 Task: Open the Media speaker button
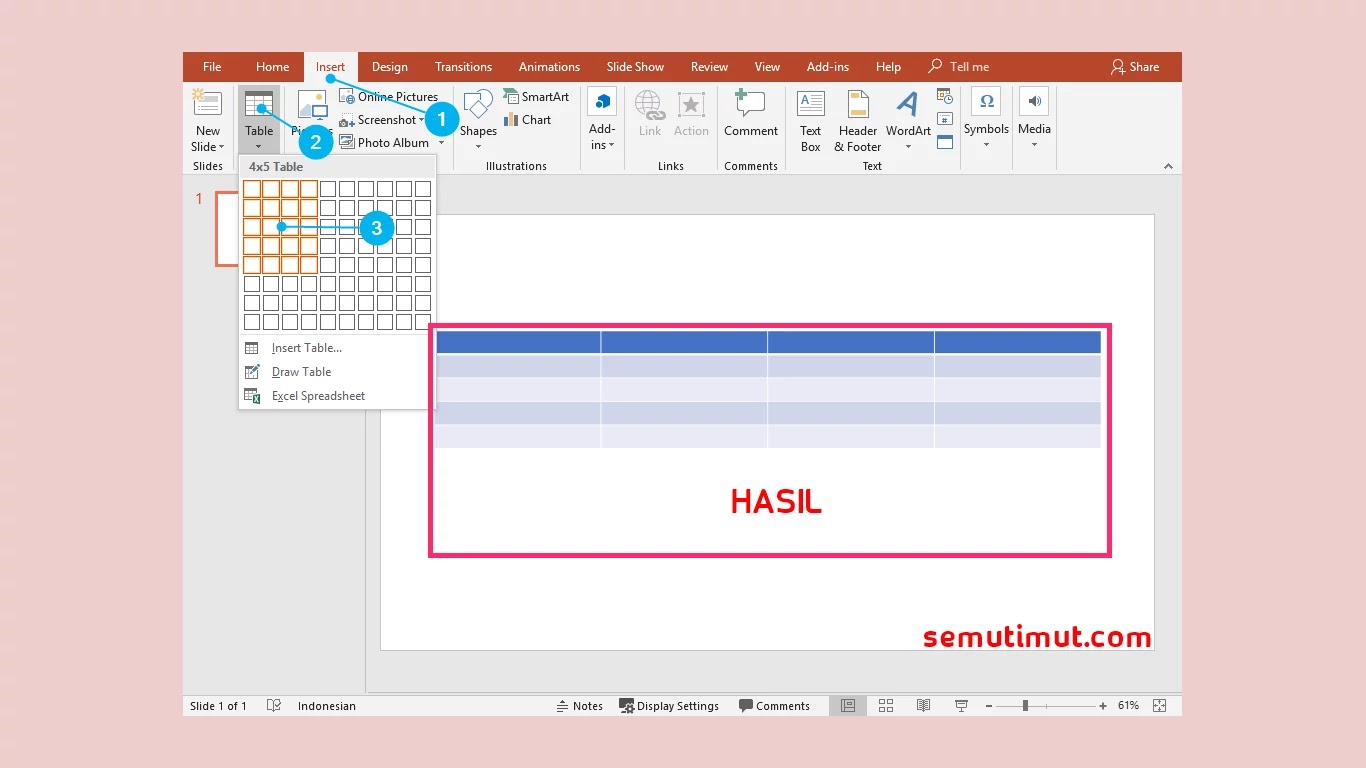click(1034, 101)
